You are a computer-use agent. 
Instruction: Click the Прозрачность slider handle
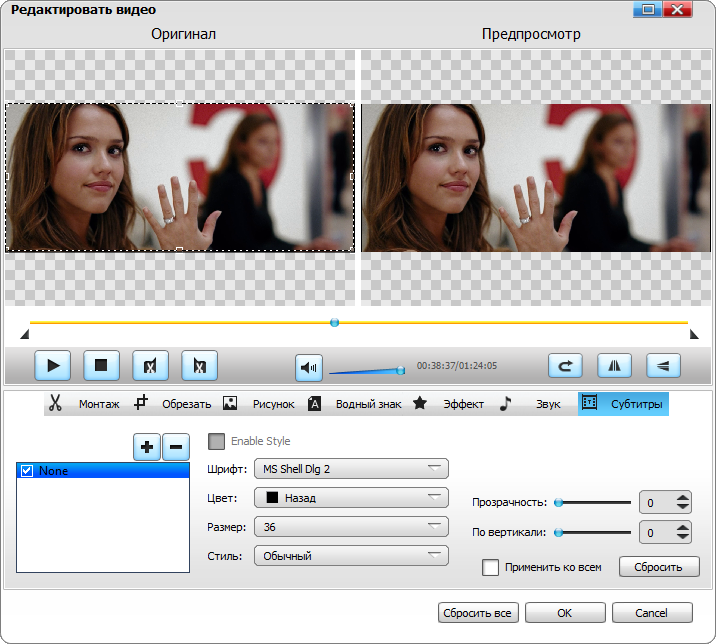tap(558, 503)
